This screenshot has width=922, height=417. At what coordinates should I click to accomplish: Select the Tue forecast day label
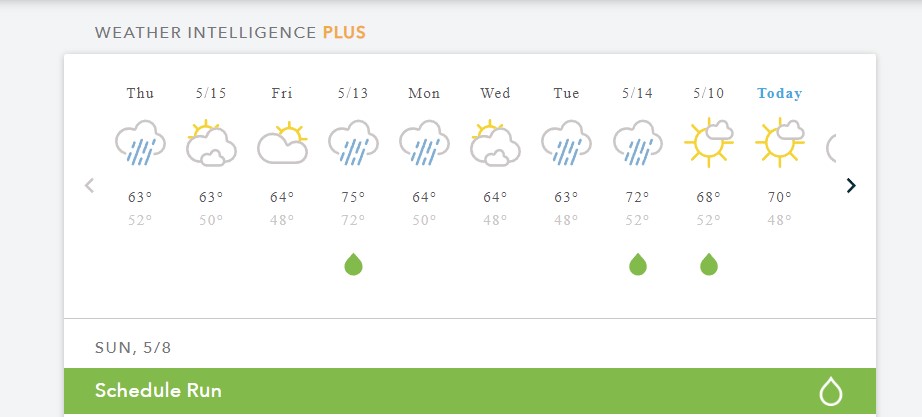566,94
